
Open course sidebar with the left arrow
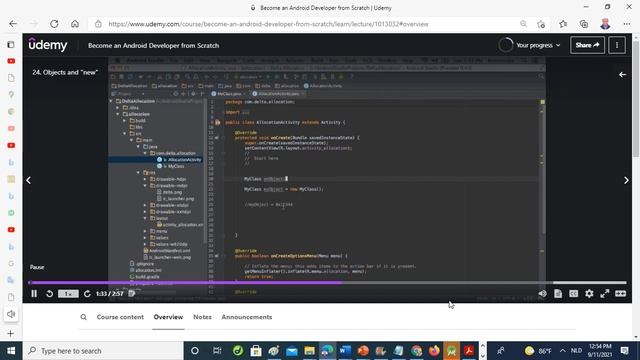(622, 75)
